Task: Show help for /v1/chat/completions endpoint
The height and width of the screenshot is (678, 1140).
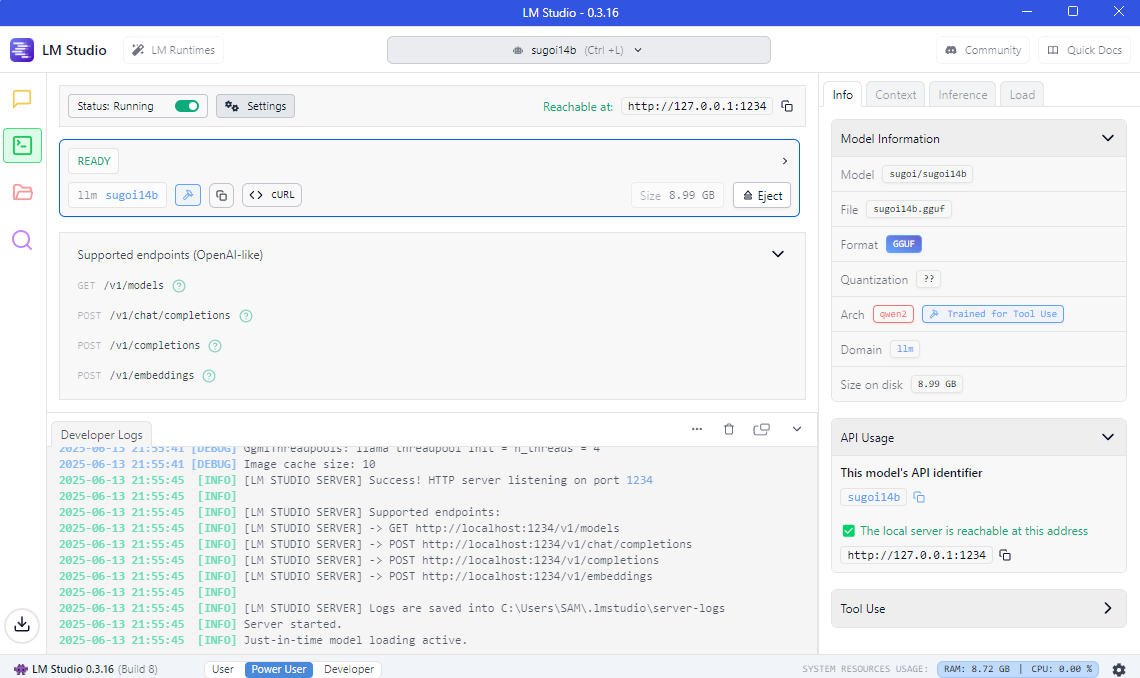Action: pos(246,316)
